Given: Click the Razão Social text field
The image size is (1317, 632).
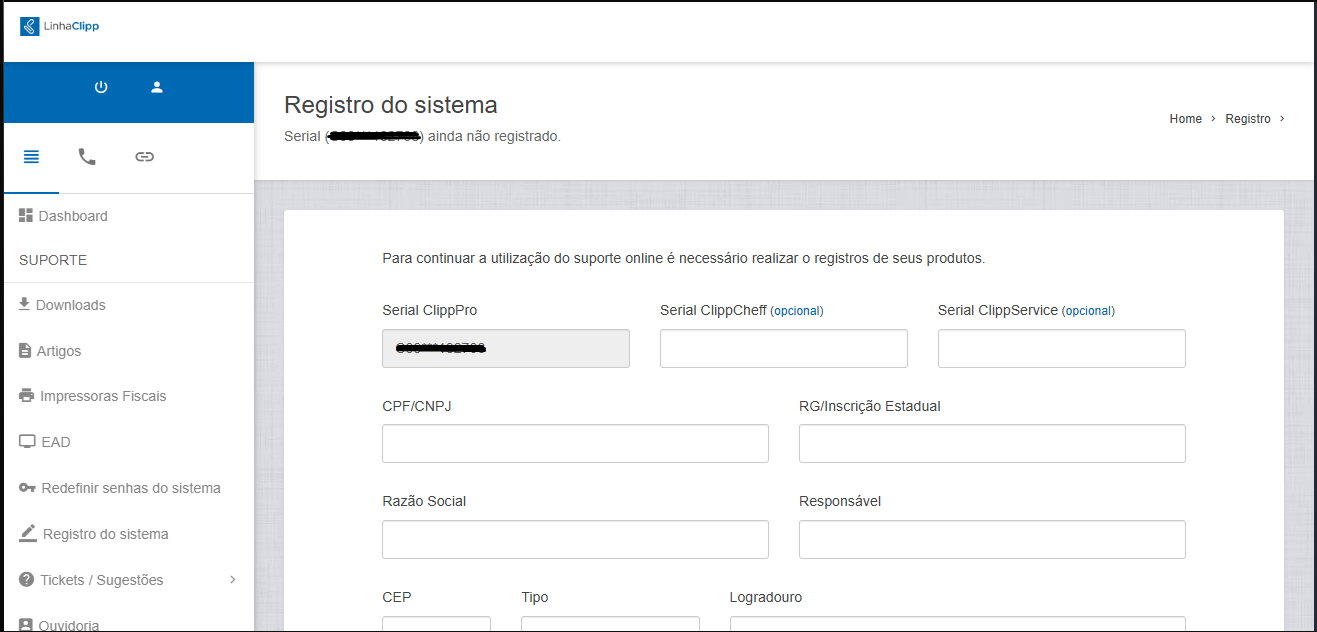Looking at the screenshot, I should [575, 539].
